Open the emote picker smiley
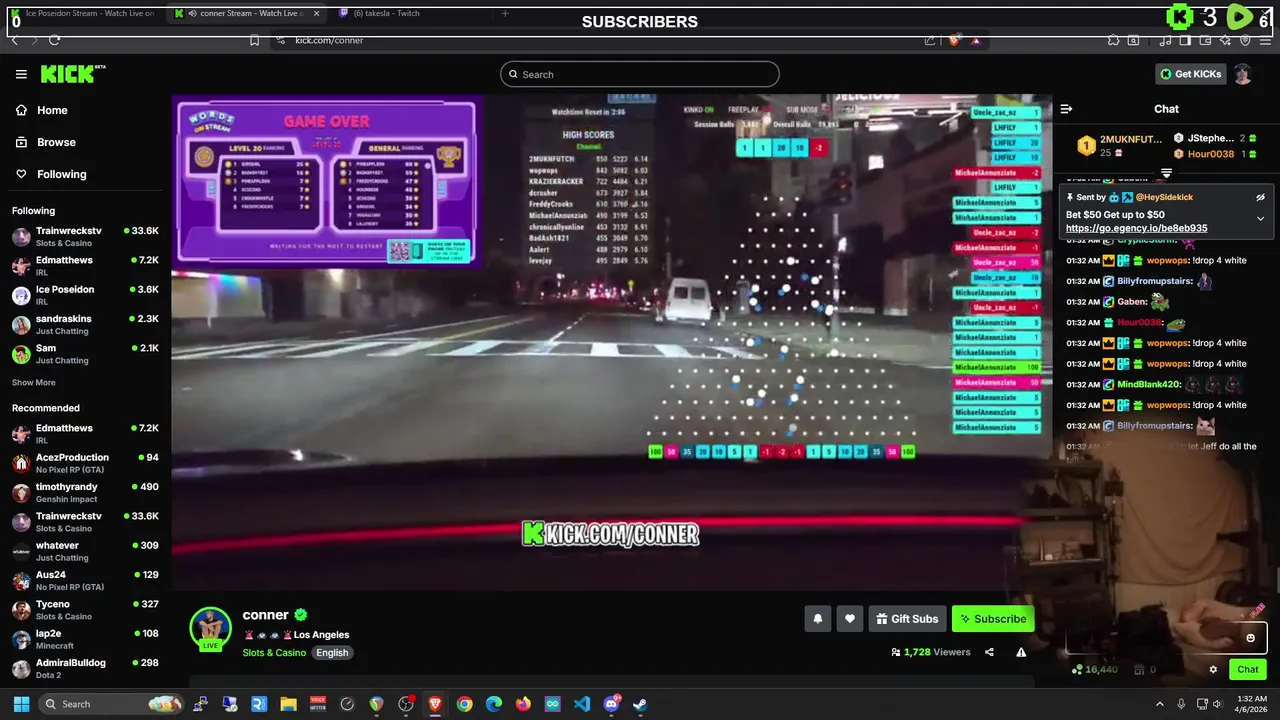1280x720 pixels. [x=1250, y=638]
